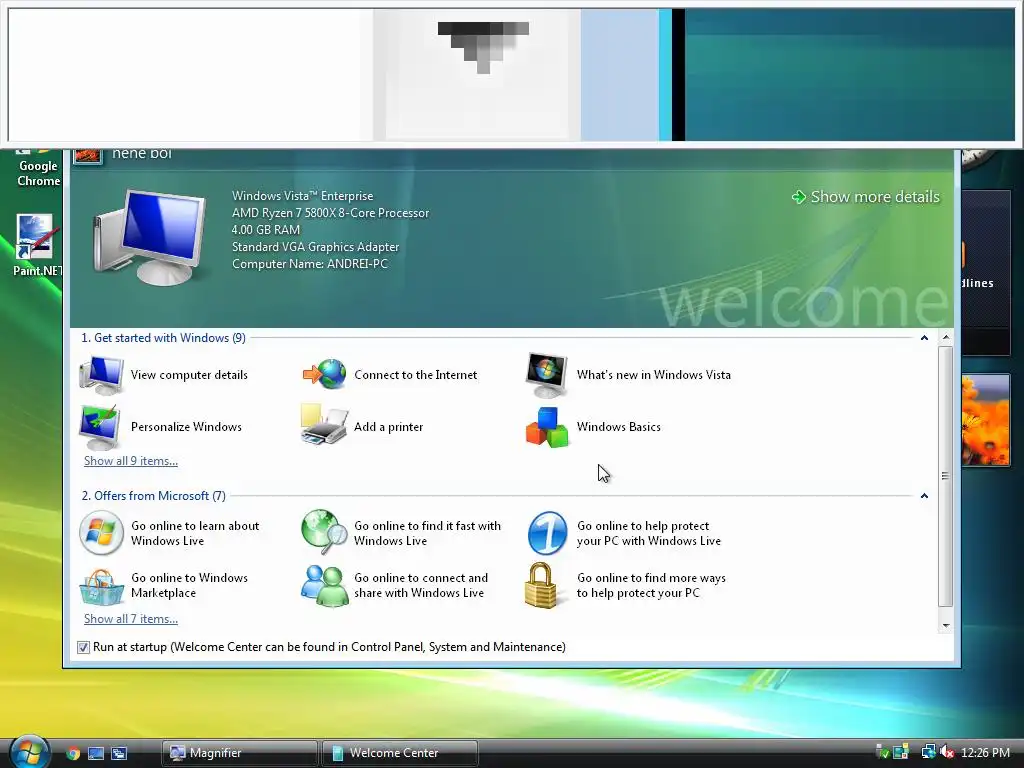Screen dimensions: 1024x768
Task: Click 4.00 GB RAM text
Action: click(x=266, y=230)
